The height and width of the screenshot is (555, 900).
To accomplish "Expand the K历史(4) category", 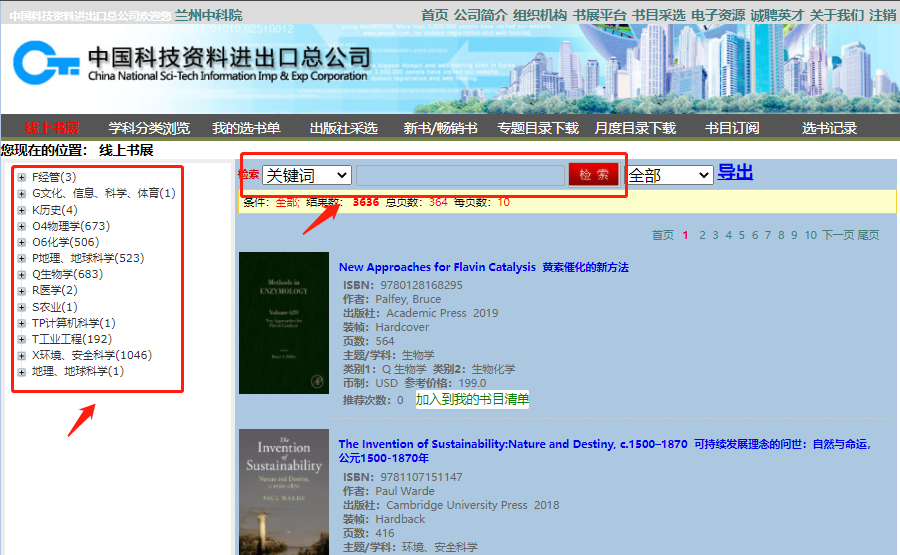I will pyautogui.click(x=22, y=210).
